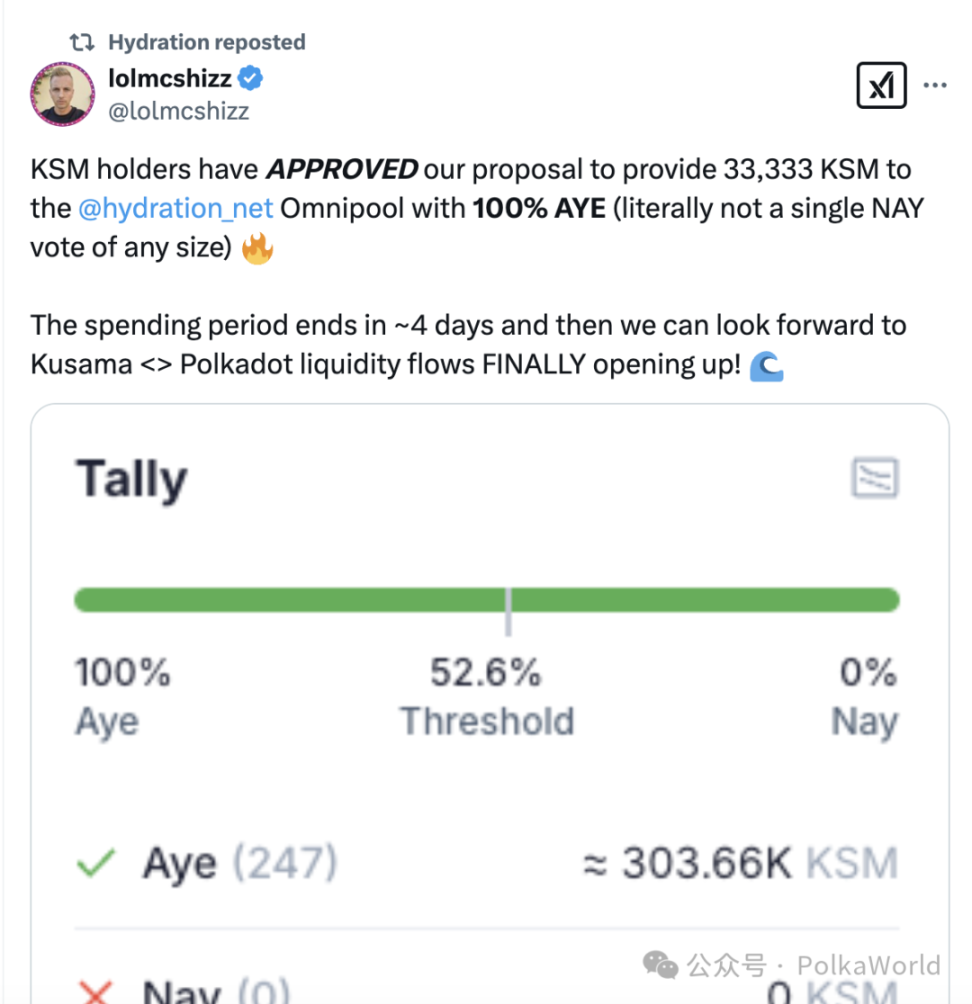Click the Tally chart view icon
Image resolution: width=972 pixels, height=1004 pixels.
(875, 478)
